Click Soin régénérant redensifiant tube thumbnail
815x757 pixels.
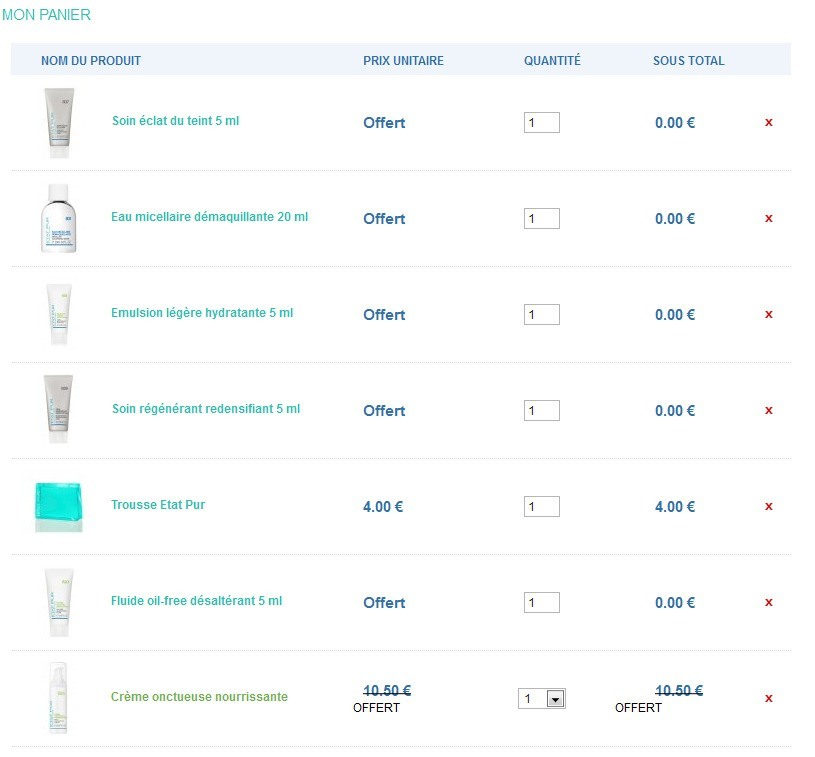(x=59, y=410)
